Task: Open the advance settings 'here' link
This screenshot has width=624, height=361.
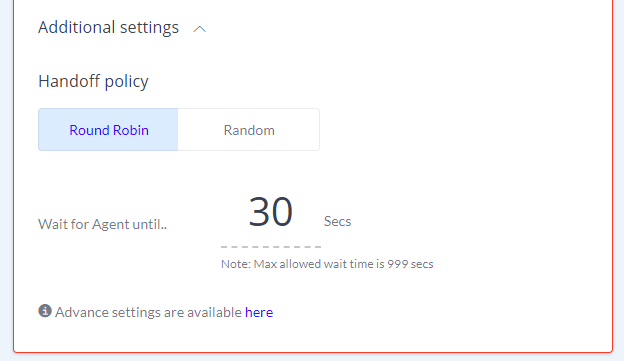Action: [x=259, y=312]
